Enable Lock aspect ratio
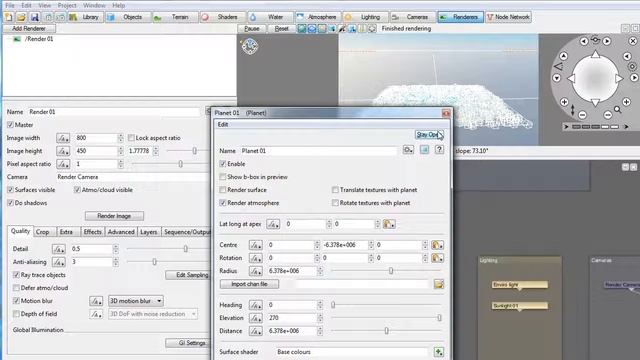Viewport: 640px width, 360px height. (x=131, y=138)
